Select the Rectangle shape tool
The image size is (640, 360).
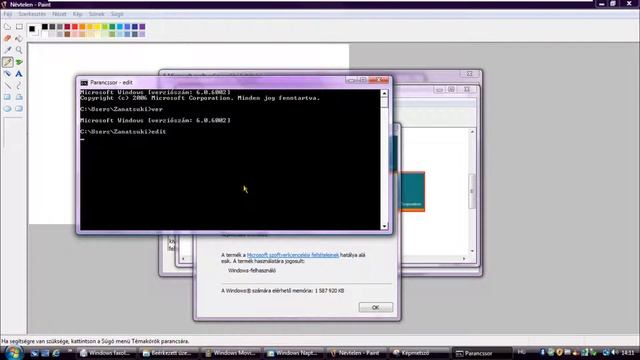click(7, 97)
